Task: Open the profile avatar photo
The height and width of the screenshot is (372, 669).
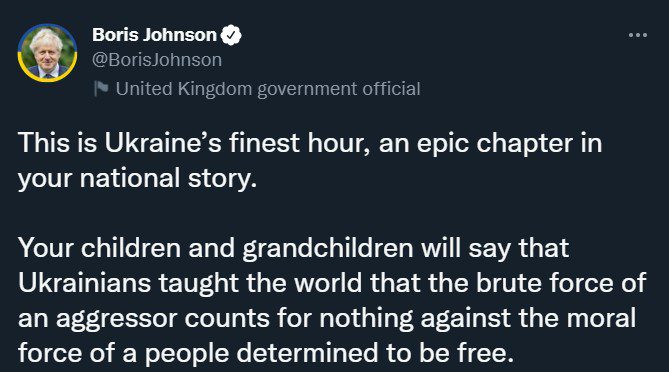Action: (x=47, y=53)
